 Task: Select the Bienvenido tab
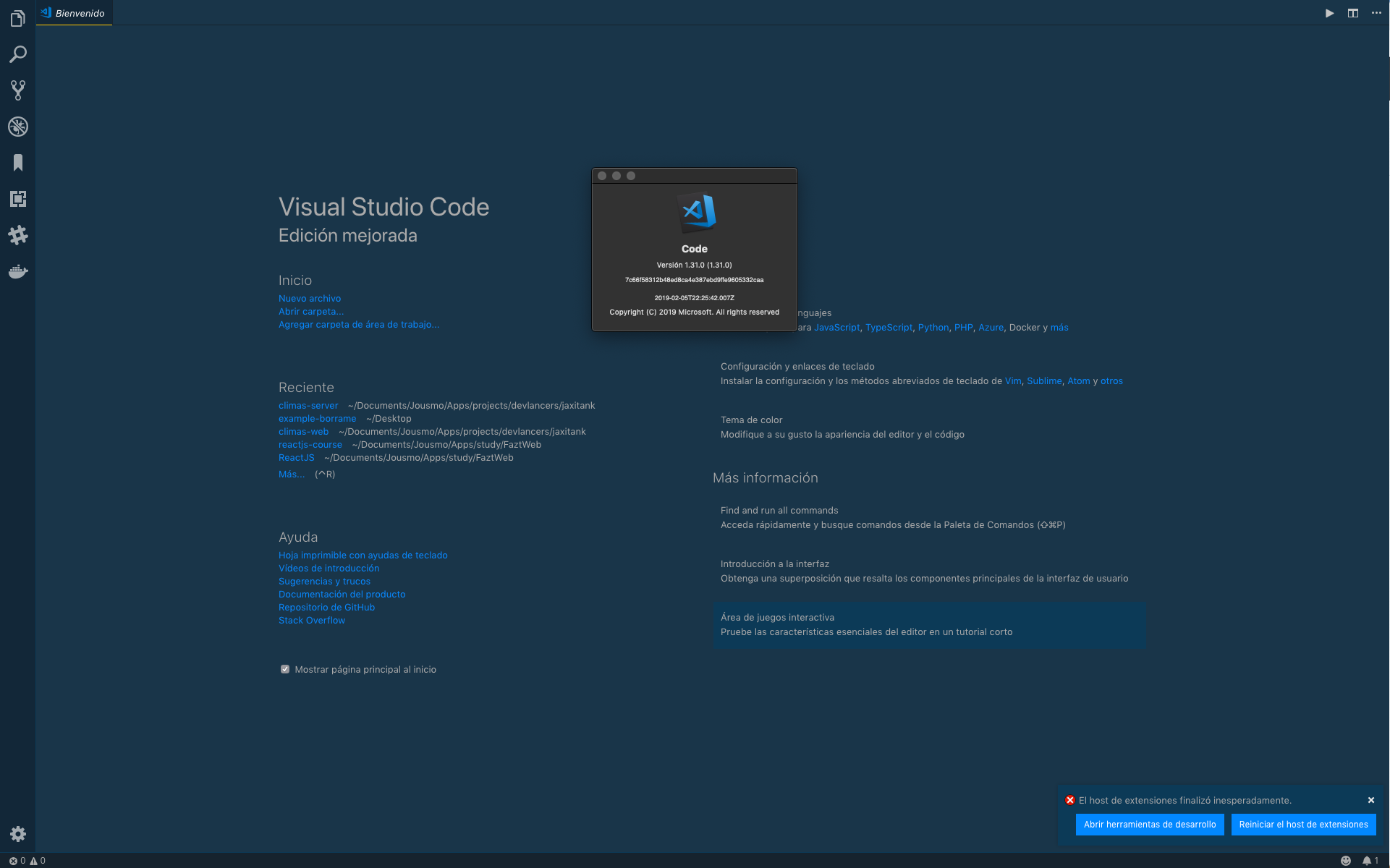click(74, 13)
